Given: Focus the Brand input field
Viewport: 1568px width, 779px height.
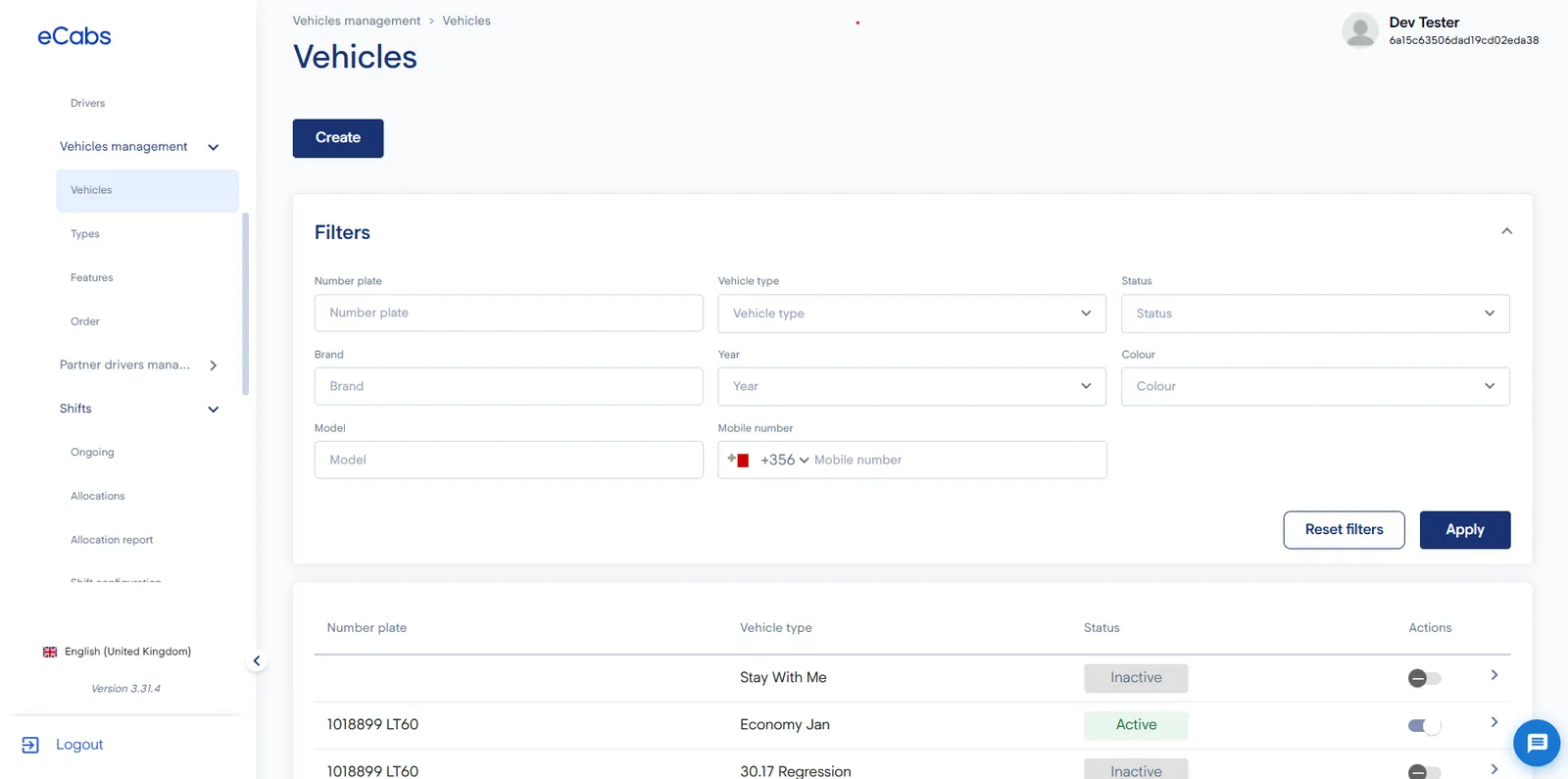Looking at the screenshot, I should pyautogui.click(x=509, y=386).
